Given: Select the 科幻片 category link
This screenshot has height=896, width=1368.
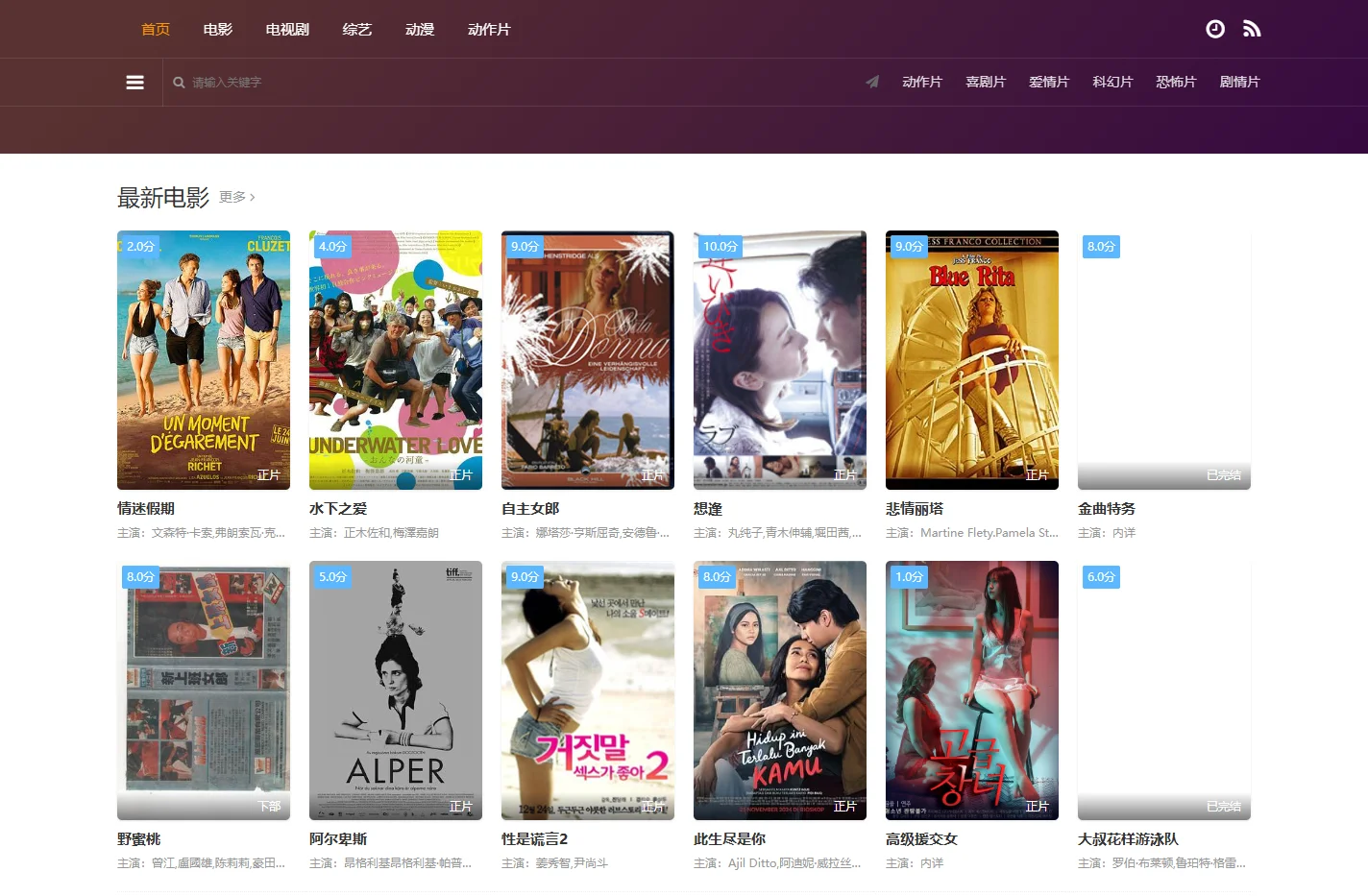Looking at the screenshot, I should tap(1112, 82).
